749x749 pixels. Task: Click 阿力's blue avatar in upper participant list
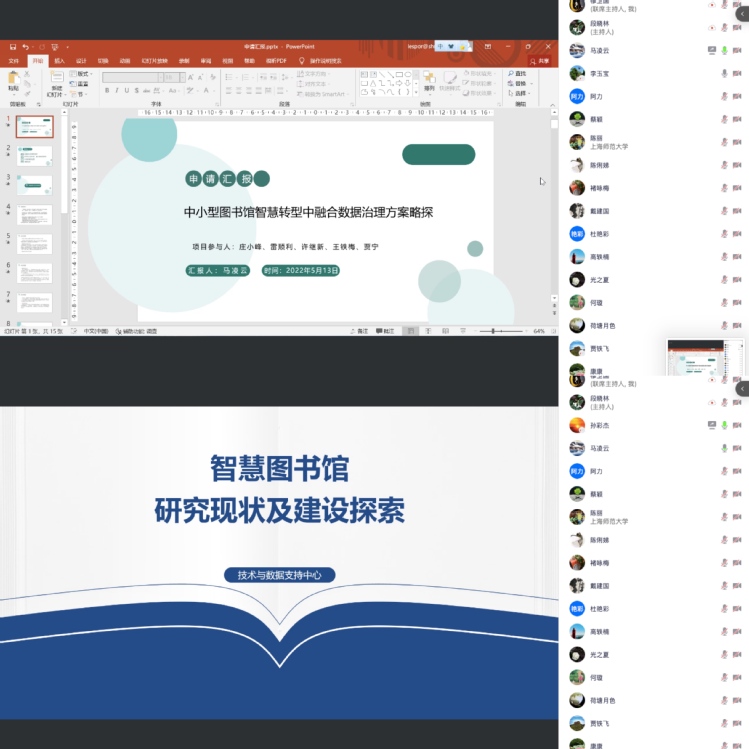click(577, 96)
